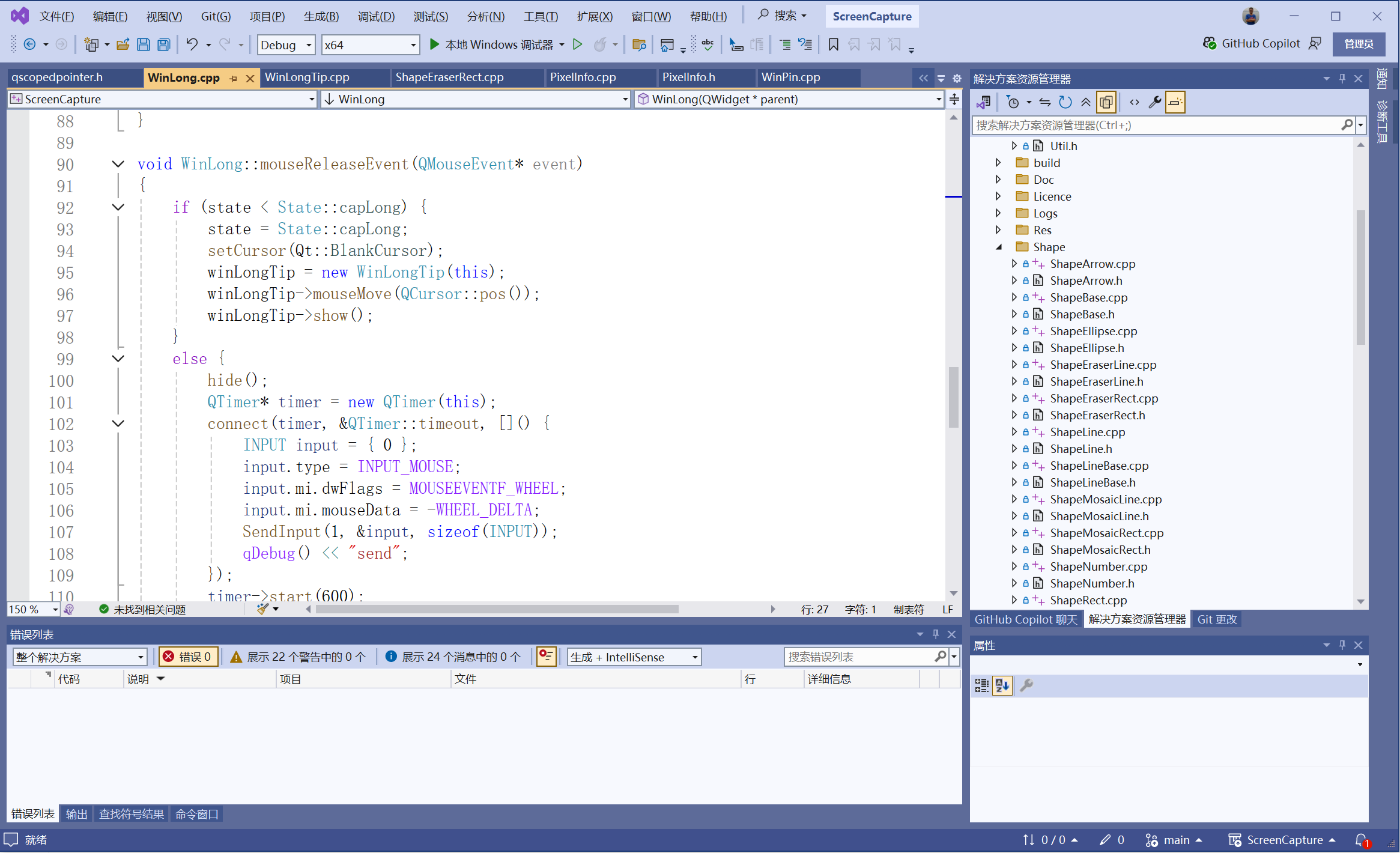The image size is (1400, 853).
Task: Open the 调试(D) menu
Action: pos(376,16)
